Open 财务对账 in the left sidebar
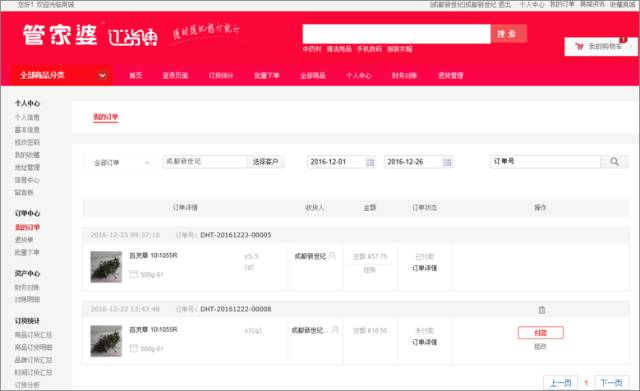The image size is (640, 391). (27, 287)
